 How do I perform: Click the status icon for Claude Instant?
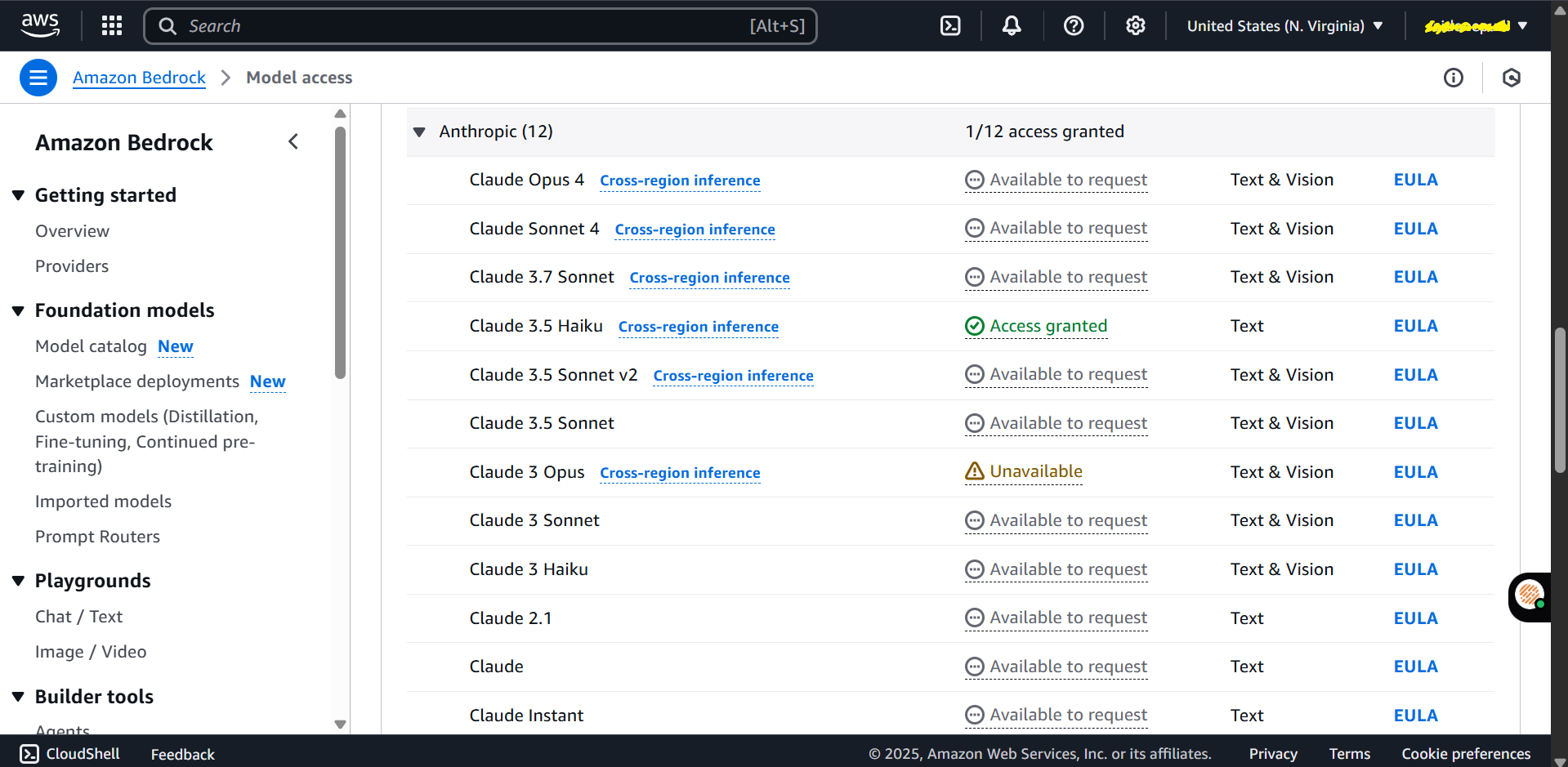click(x=975, y=715)
